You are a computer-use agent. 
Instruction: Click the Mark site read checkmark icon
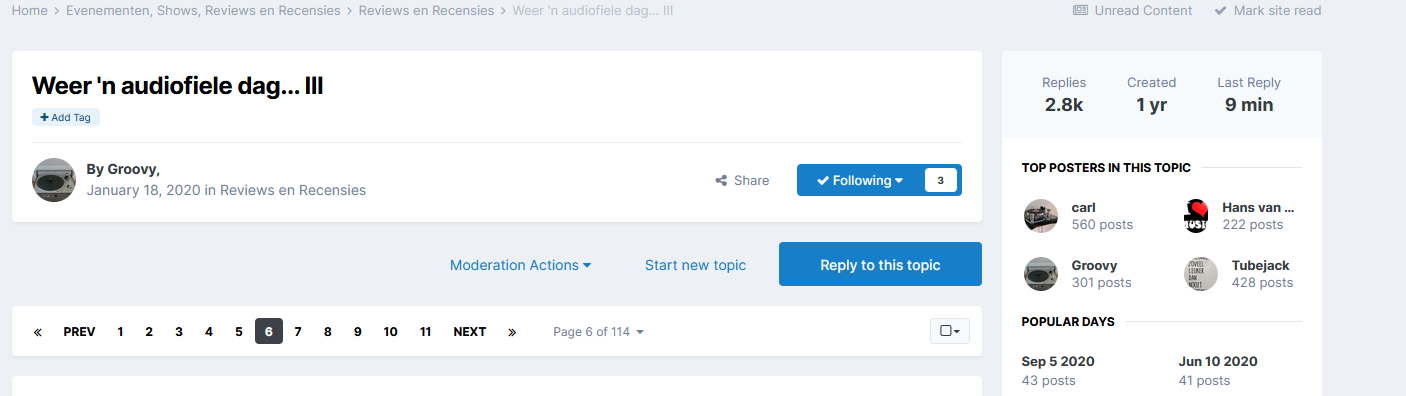(x=1221, y=10)
